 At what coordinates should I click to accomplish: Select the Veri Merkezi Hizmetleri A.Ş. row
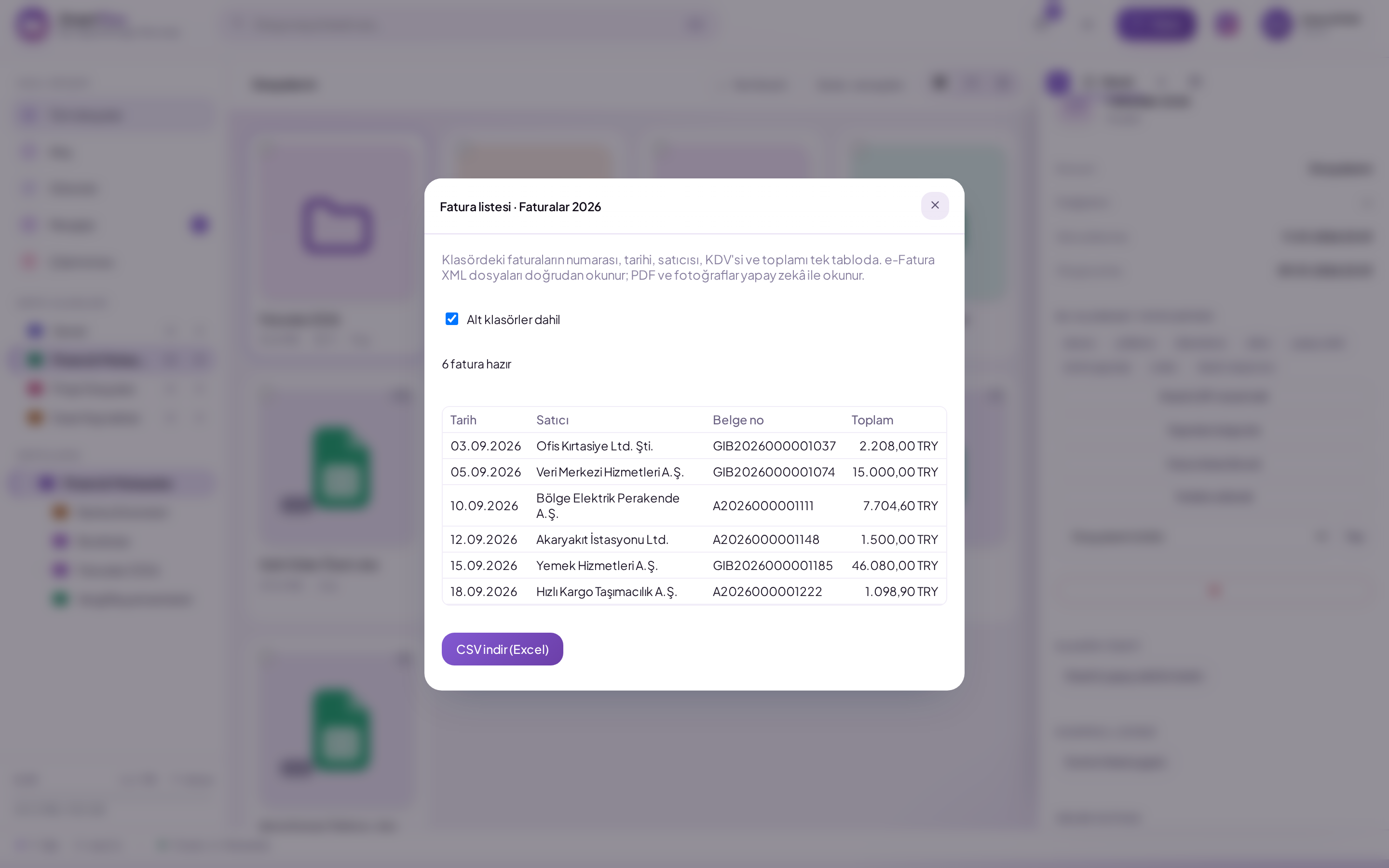694,472
